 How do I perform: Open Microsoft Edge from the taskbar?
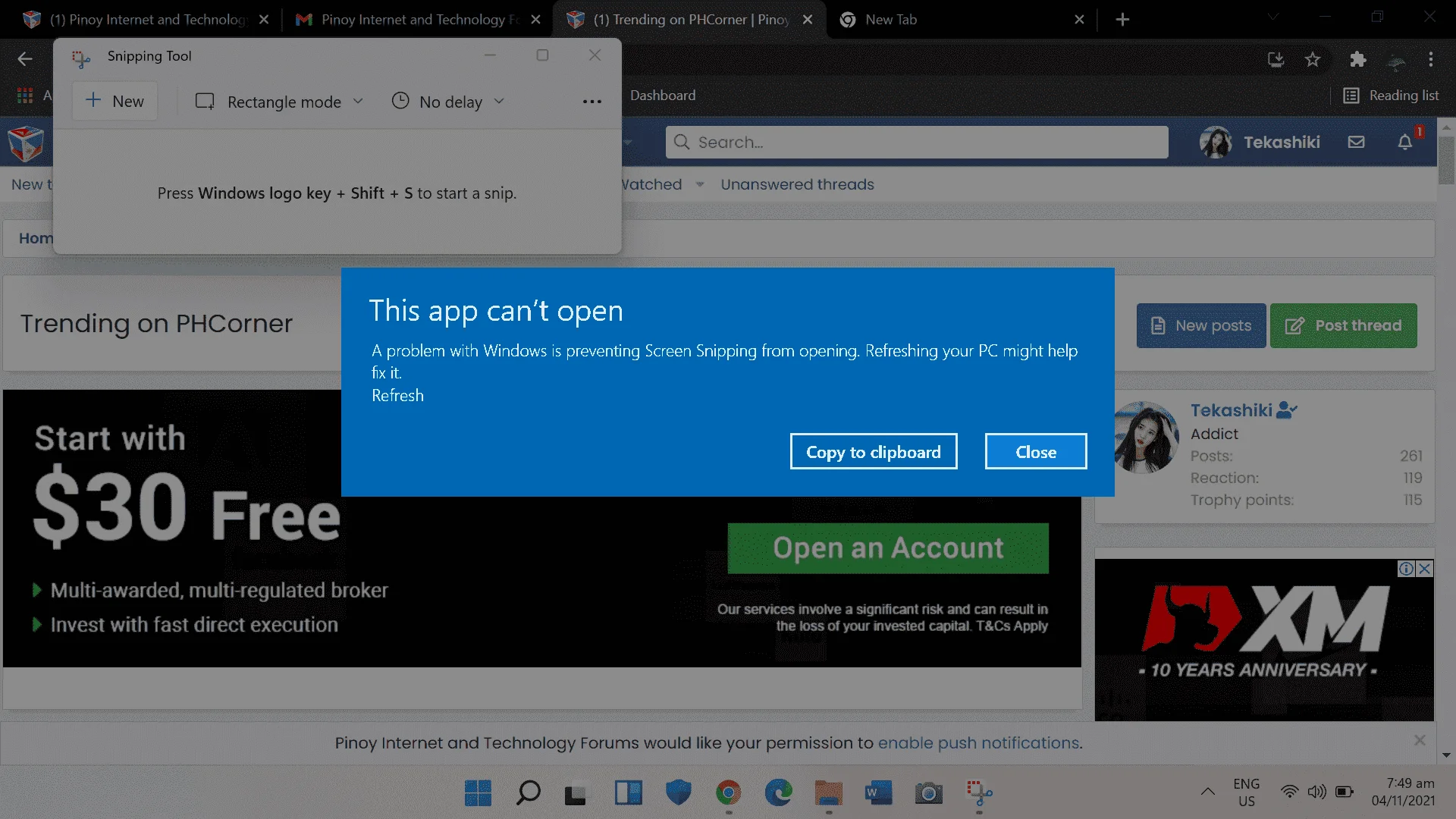click(x=778, y=793)
